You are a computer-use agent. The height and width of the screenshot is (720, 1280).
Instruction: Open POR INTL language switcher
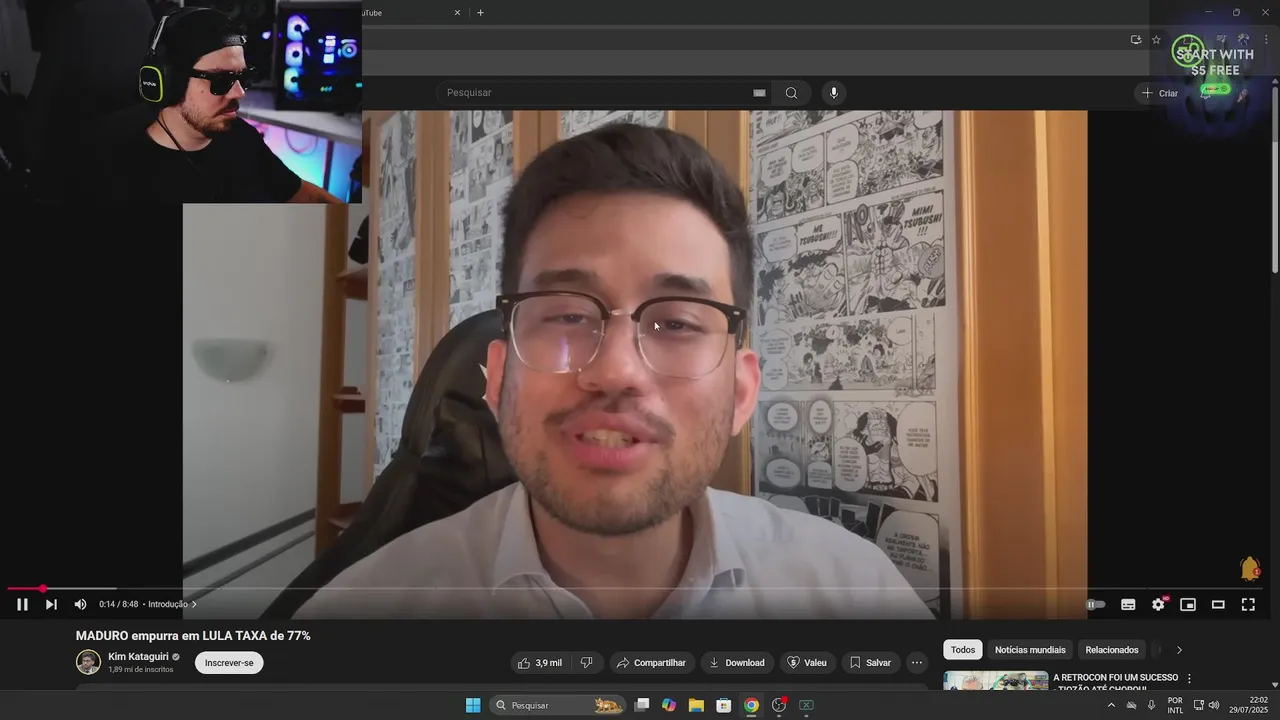[x=1175, y=705]
